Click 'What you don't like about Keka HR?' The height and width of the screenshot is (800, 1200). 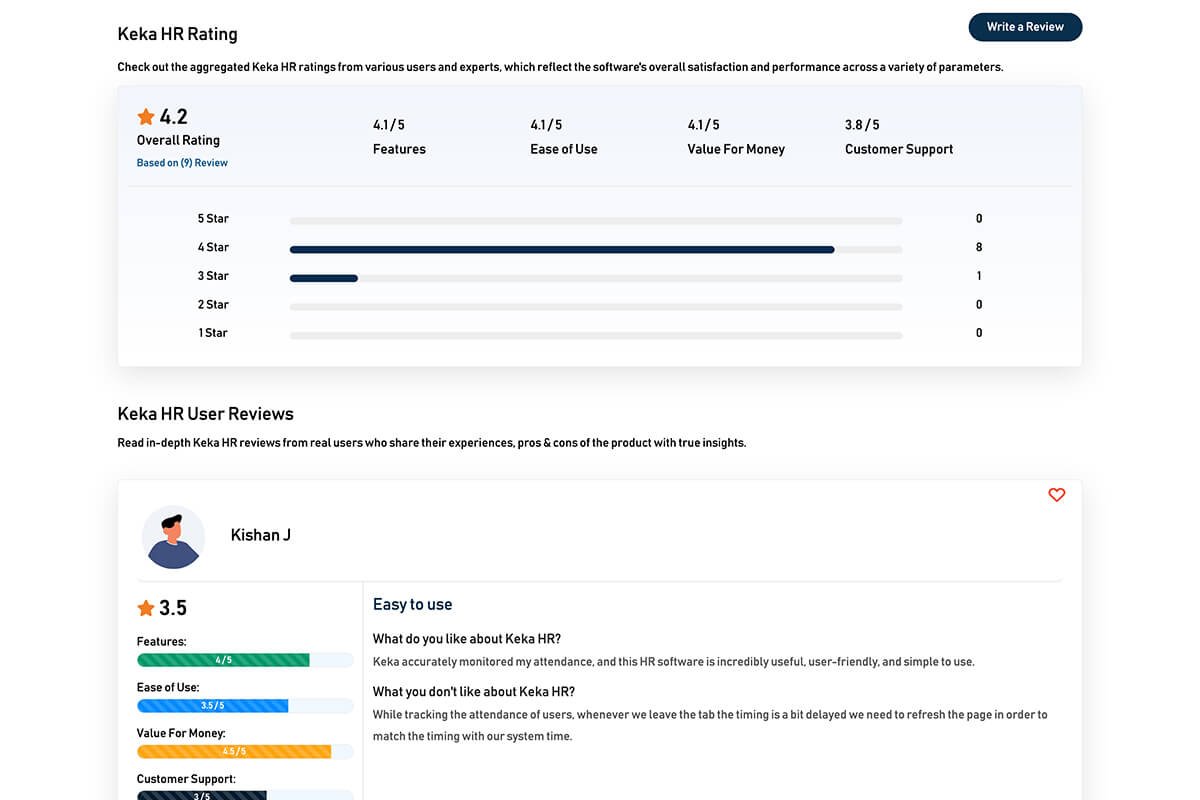point(474,692)
